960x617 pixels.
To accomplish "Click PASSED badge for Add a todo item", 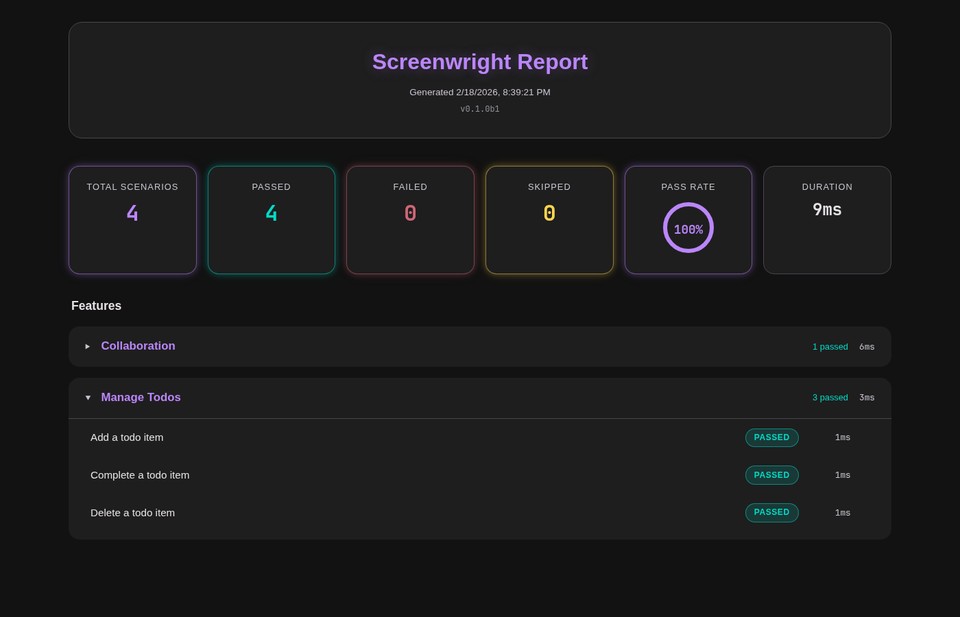I will point(771,438).
